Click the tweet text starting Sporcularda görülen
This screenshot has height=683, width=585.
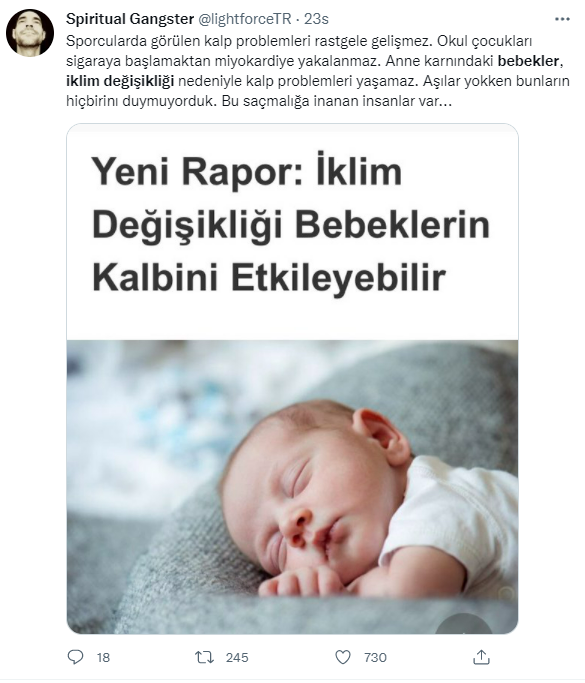(x=318, y=71)
